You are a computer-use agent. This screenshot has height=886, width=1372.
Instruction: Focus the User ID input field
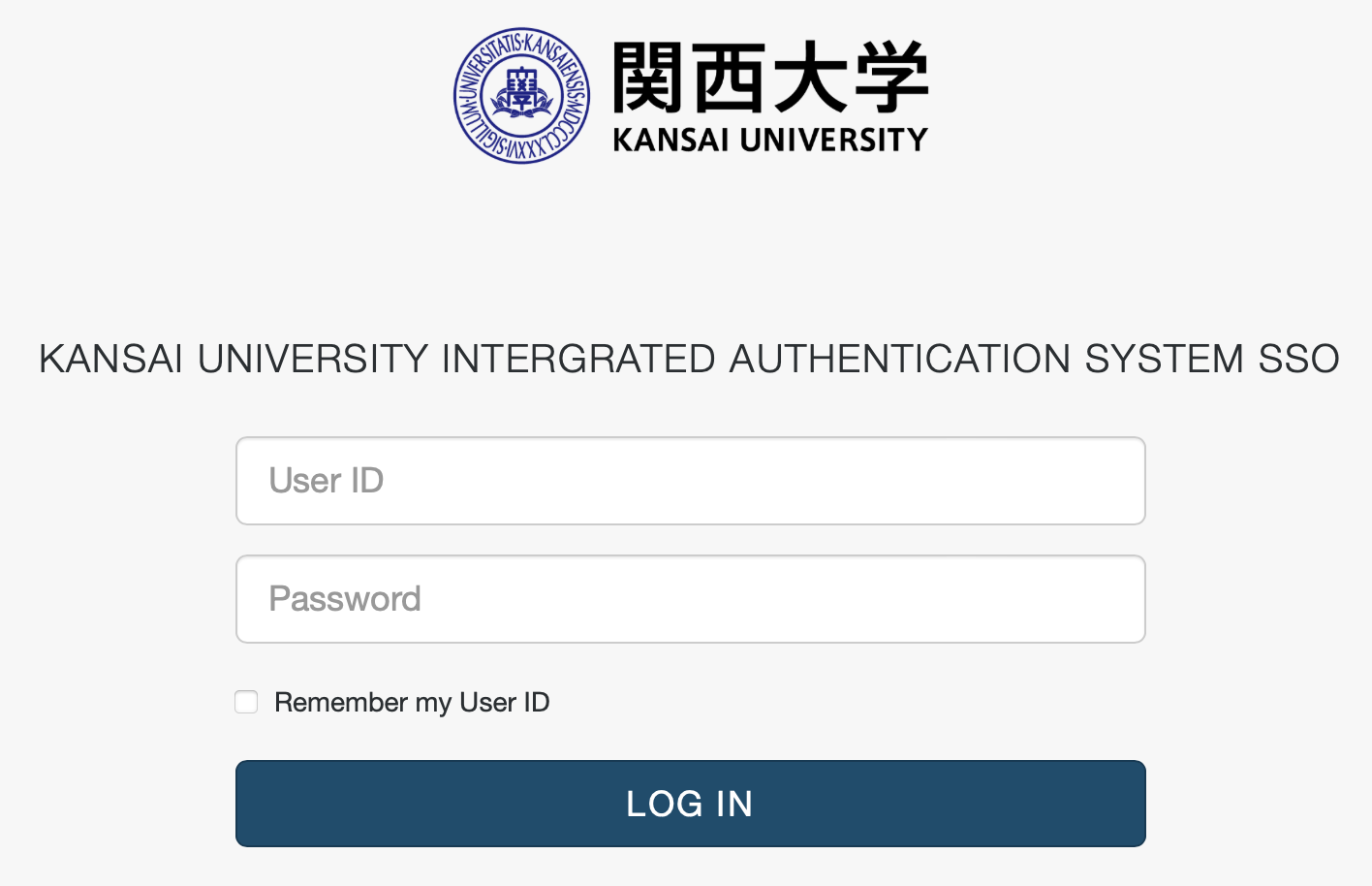tap(691, 481)
